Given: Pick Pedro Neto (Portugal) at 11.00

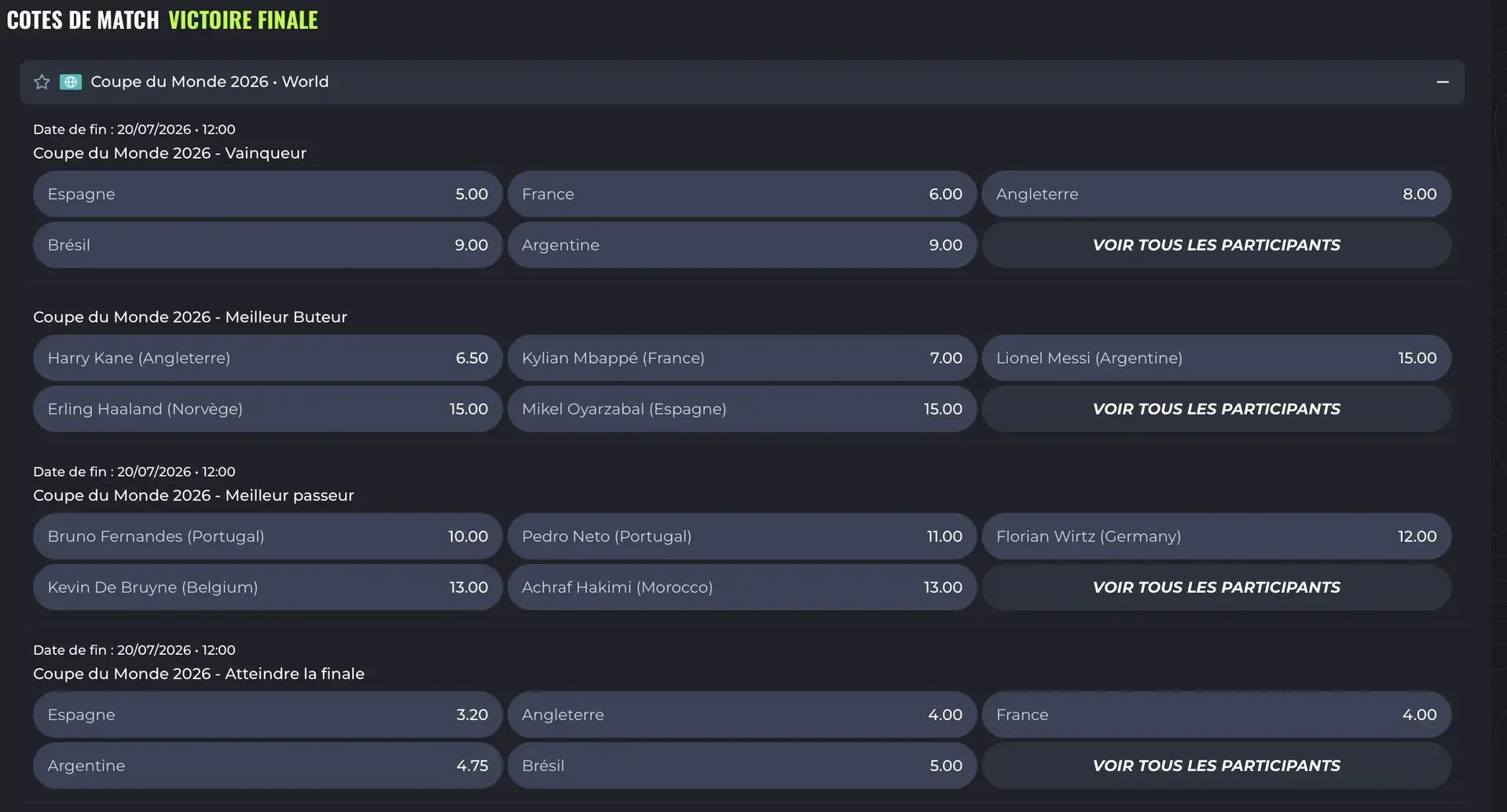Looking at the screenshot, I should pos(742,536).
